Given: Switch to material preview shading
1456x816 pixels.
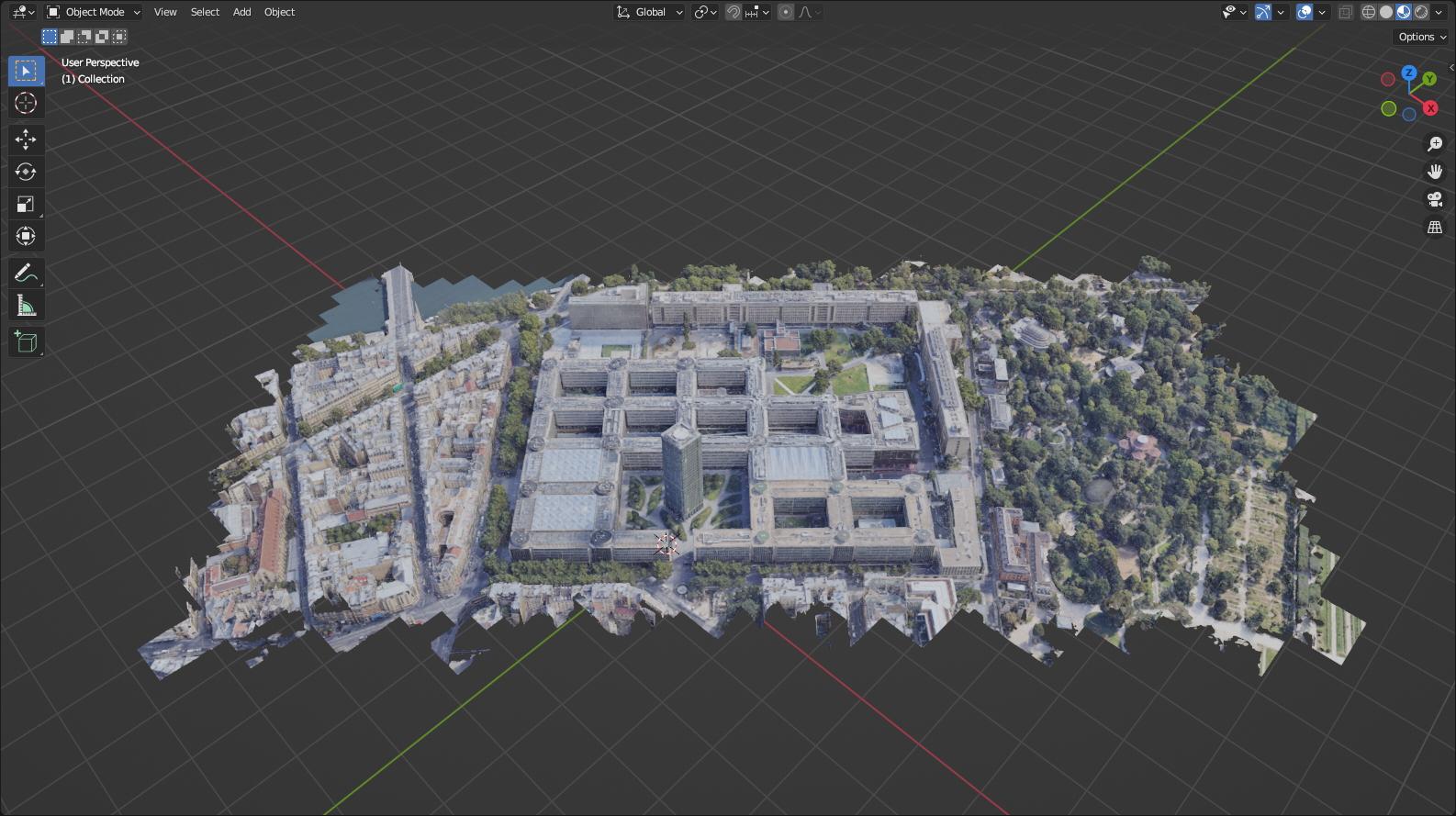Looking at the screenshot, I should coord(1404,12).
